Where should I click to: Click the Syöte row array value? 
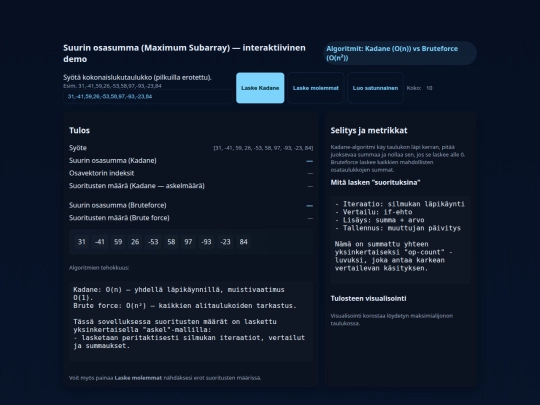263,148
